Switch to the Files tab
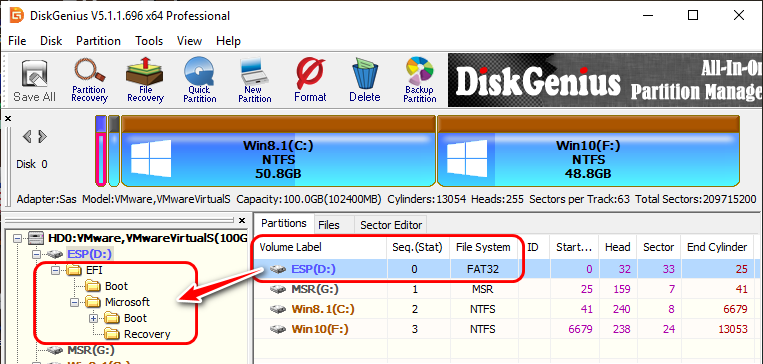 point(329,225)
